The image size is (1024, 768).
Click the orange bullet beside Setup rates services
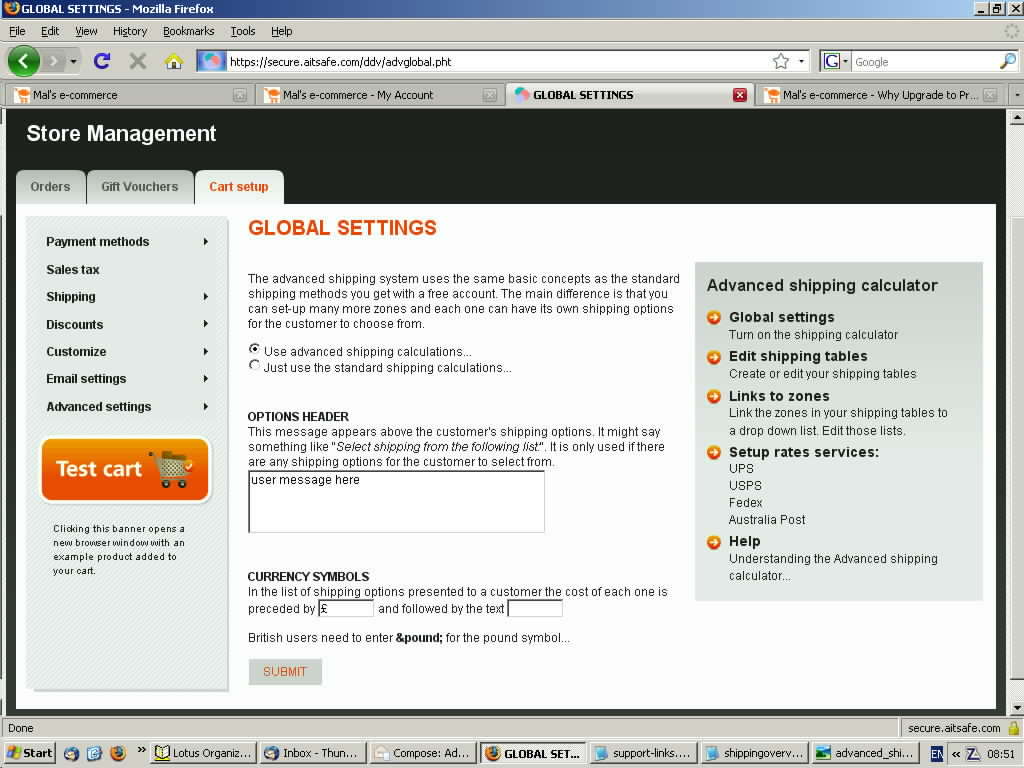tap(714, 453)
